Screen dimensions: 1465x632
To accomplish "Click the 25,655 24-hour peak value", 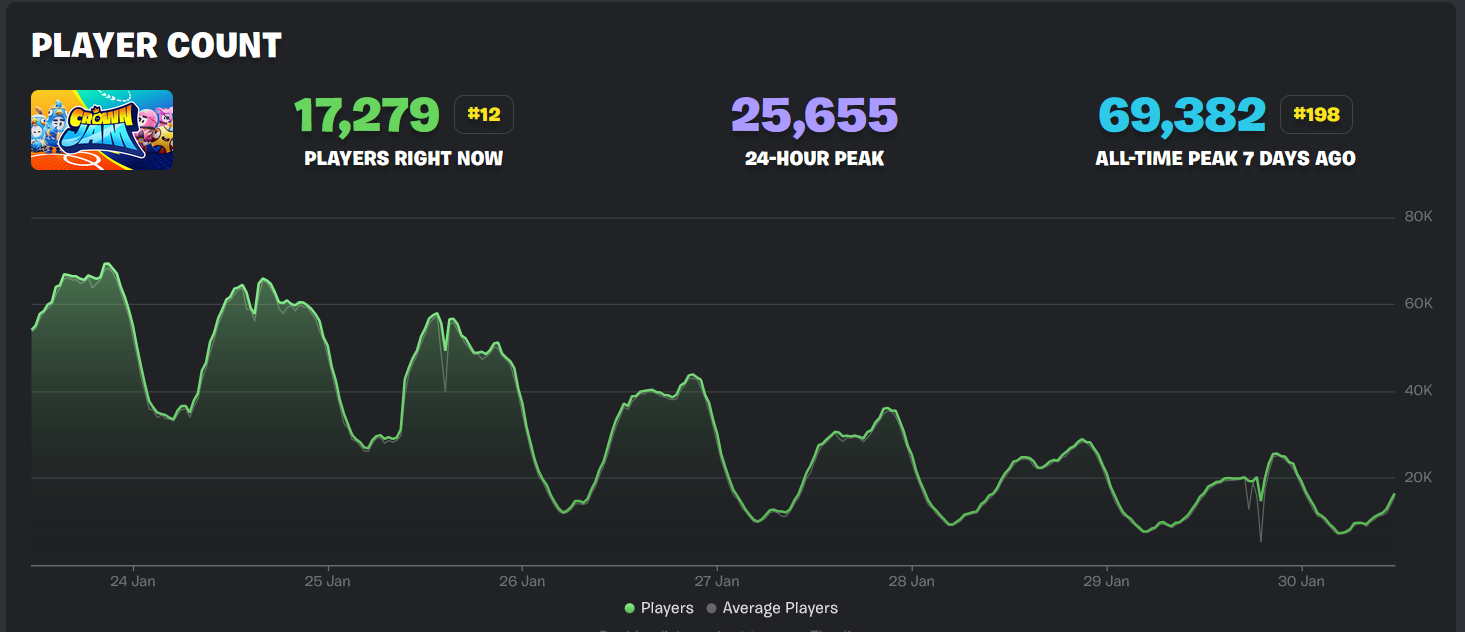I will (814, 116).
